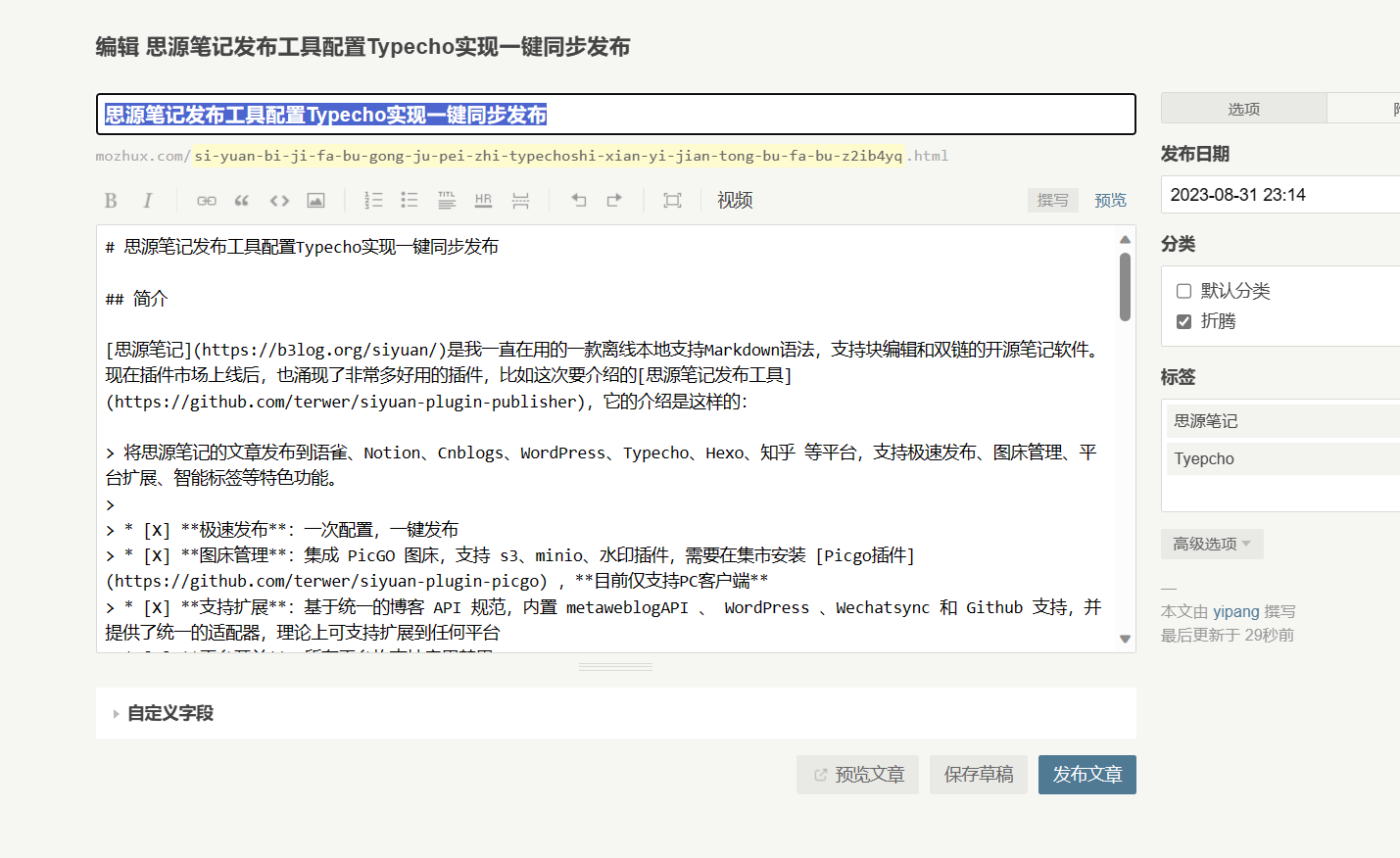This screenshot has height=858, width=1400.
Task: Click the editor's vertical scrollbar thumb
Action: (x=1125, y=287)
